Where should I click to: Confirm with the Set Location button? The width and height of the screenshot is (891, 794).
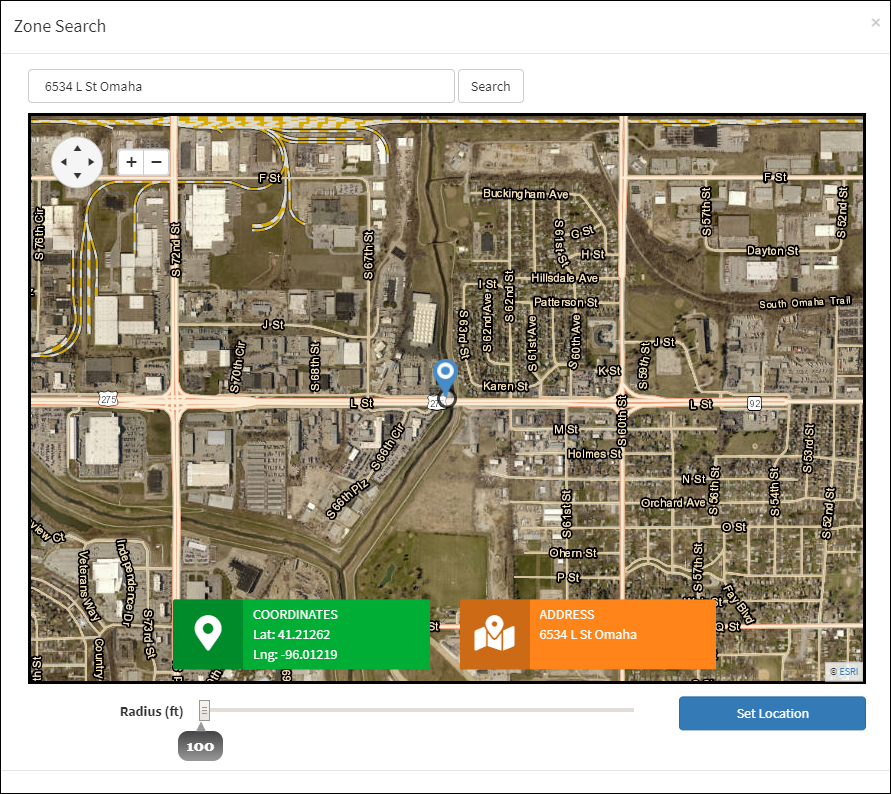point(772,713)
